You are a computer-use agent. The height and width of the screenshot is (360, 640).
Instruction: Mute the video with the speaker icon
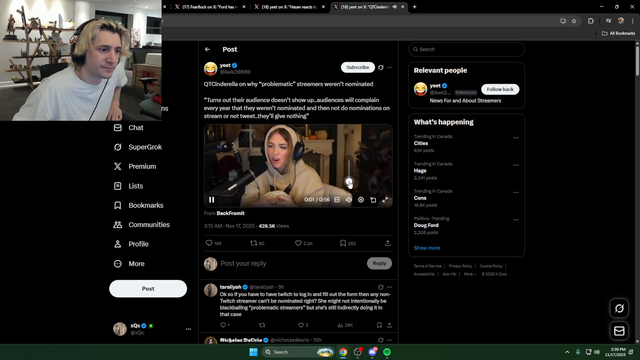tap(349, 200)
